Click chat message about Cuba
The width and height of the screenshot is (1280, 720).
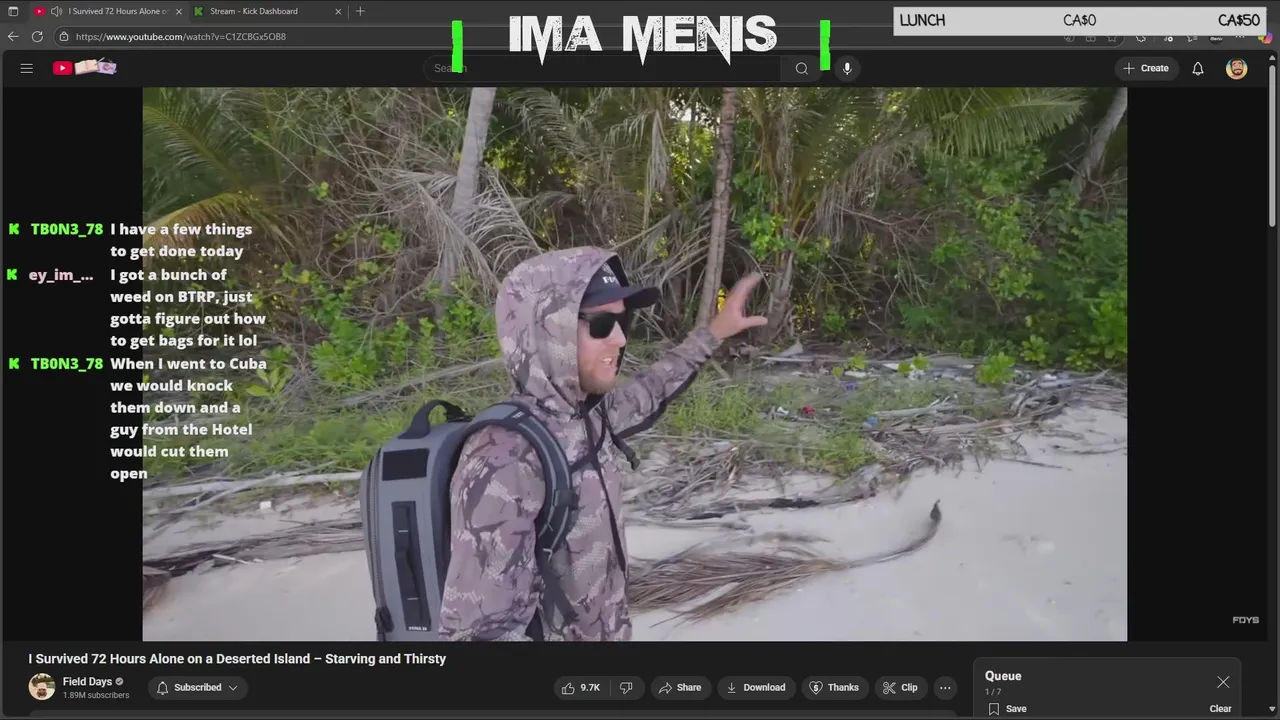click(188, 418)
